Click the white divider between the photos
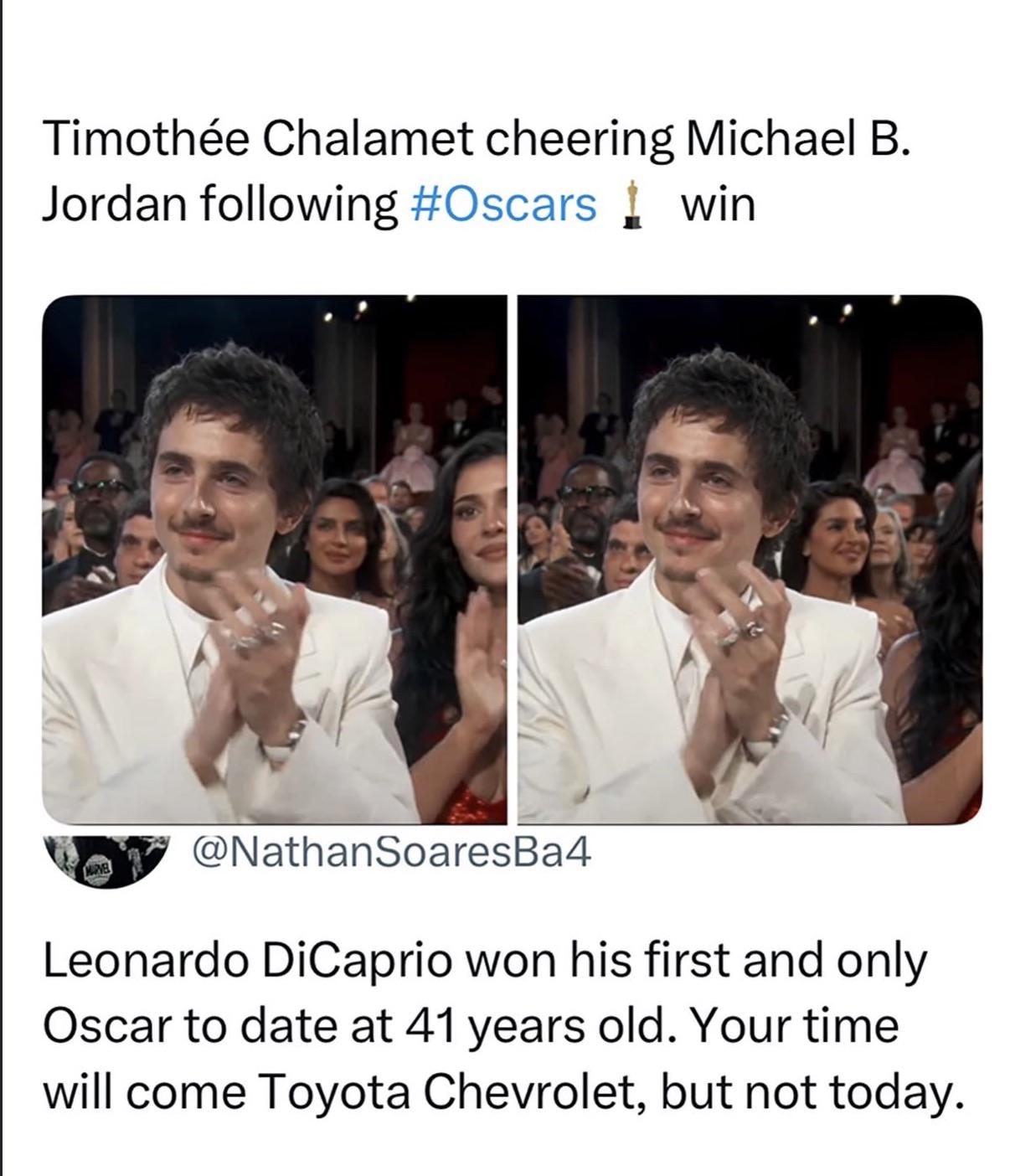This screenshot has height=1176, width=1010. pyautogui.click(x=513, y=560)
